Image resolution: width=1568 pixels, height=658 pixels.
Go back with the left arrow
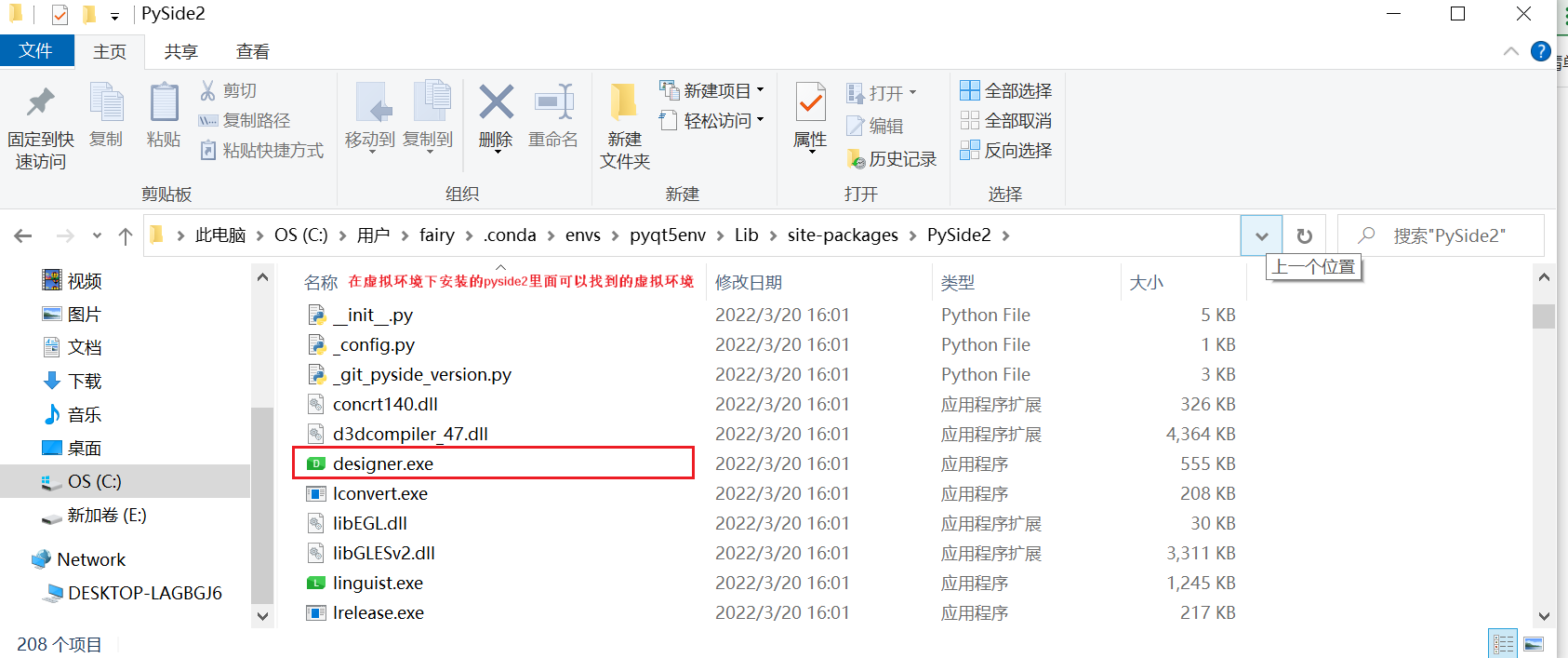[x=23, y=235]
